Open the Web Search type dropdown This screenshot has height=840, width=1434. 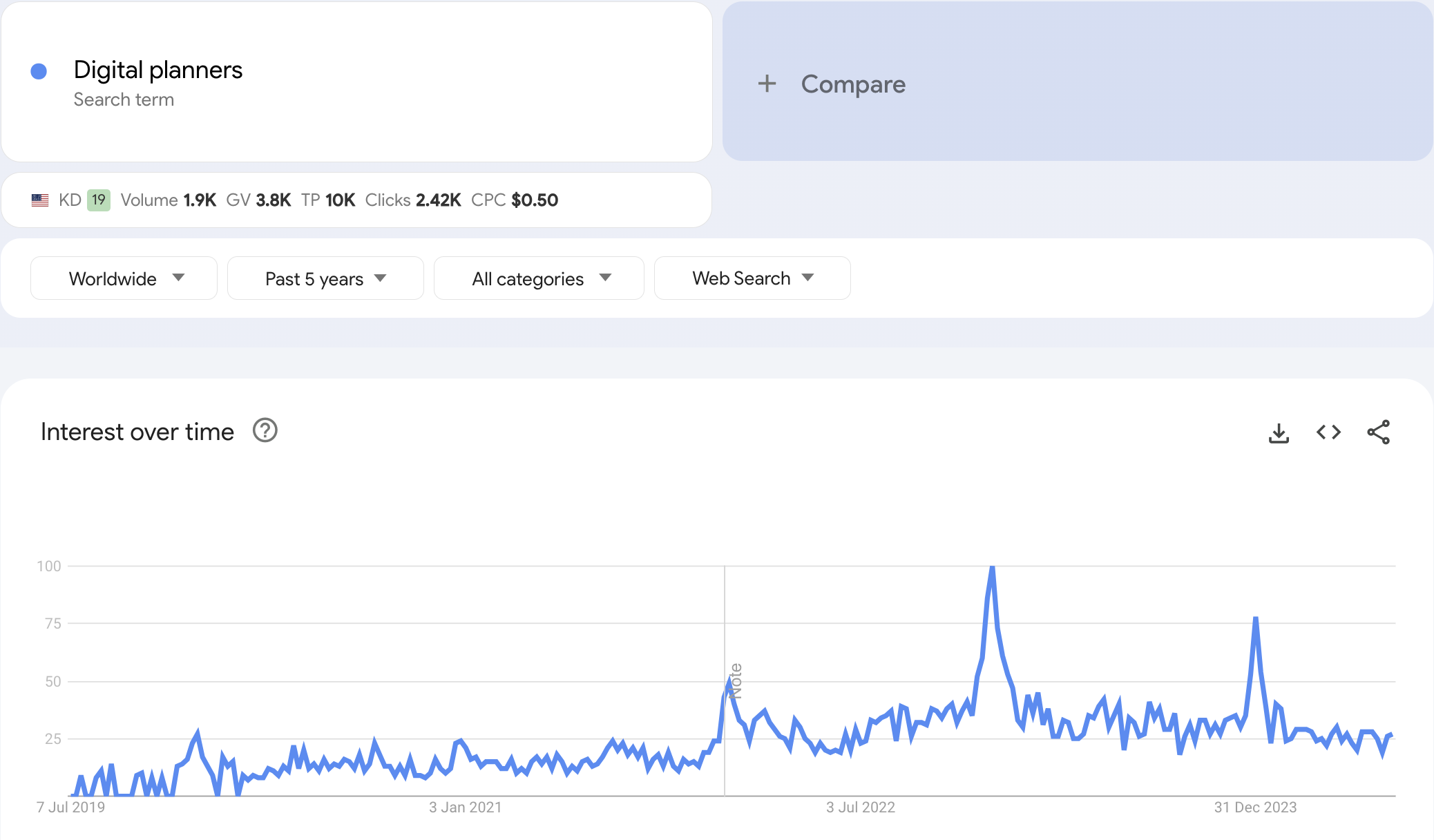(752, 278)
